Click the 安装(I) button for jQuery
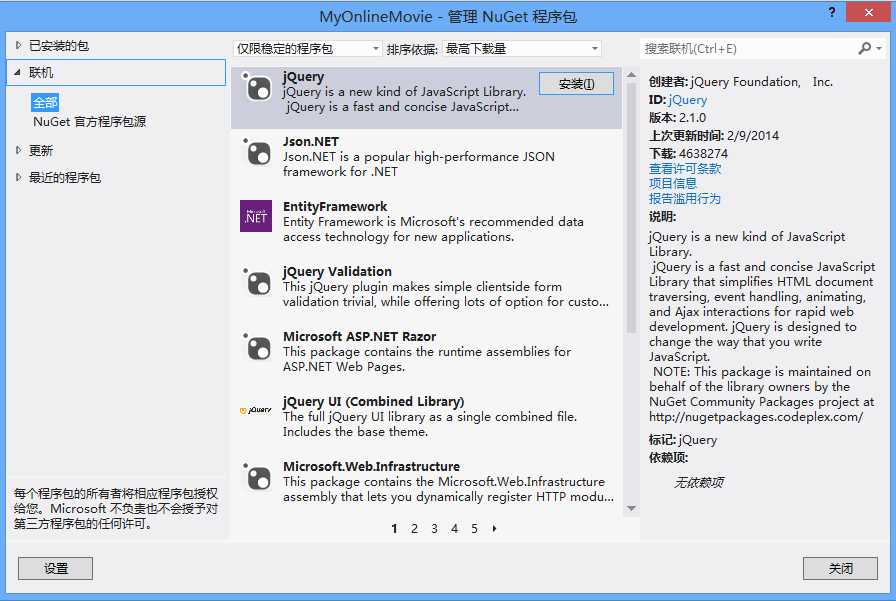 (x=576, y=84)
